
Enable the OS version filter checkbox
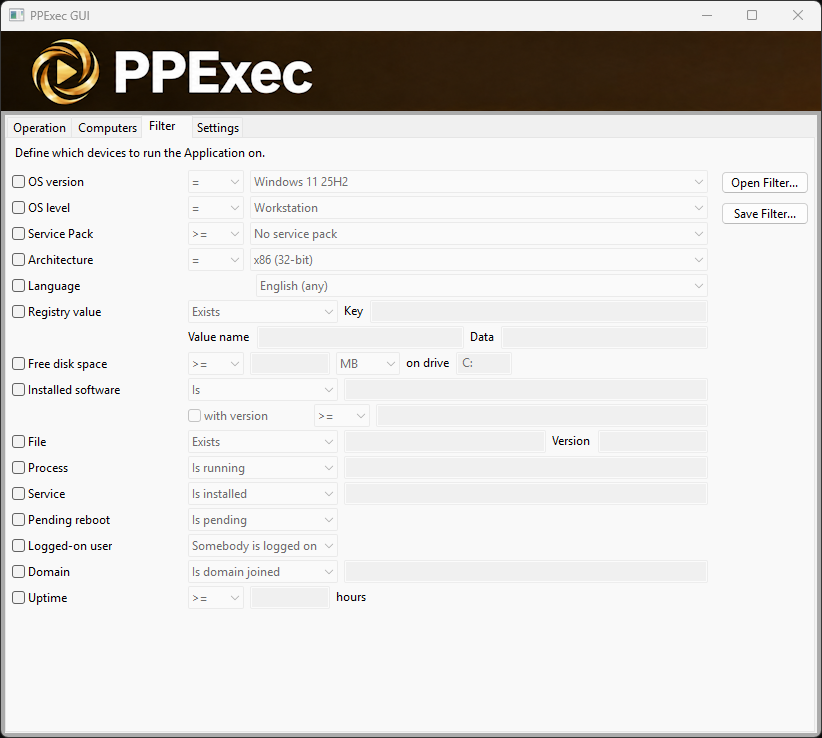pyautogui.click(x=18, y=181)
